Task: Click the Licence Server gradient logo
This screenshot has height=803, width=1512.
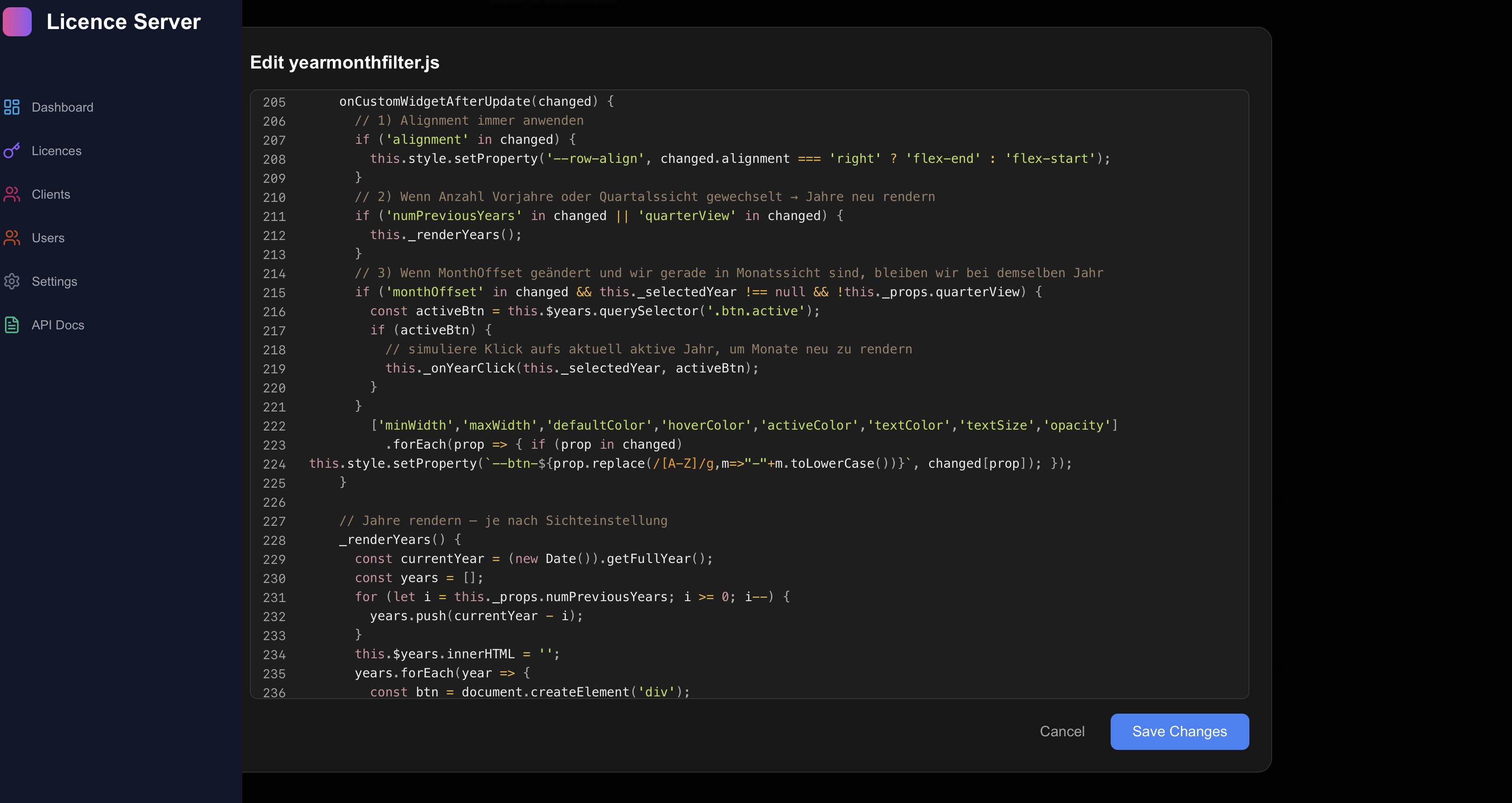Action: point(18,21)
